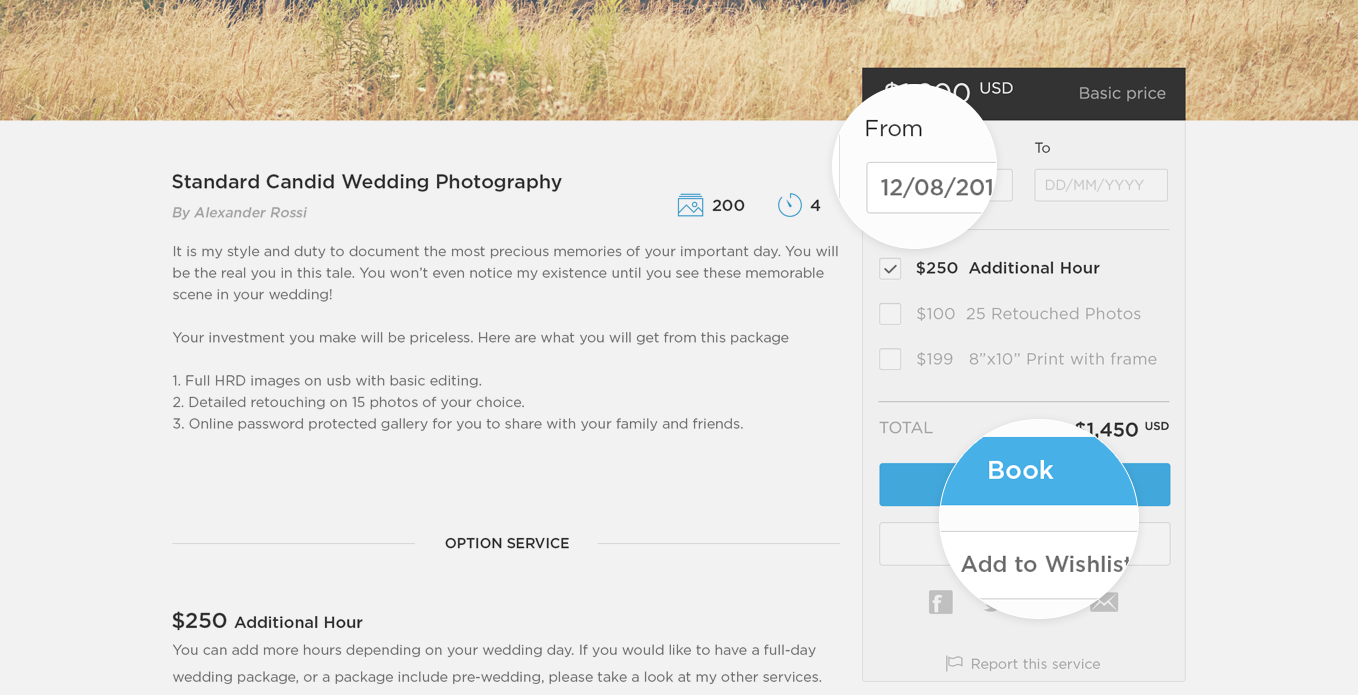This screenshot has width=1358, height=695.
Task: Click the From date field
Action: click(939, 186)
